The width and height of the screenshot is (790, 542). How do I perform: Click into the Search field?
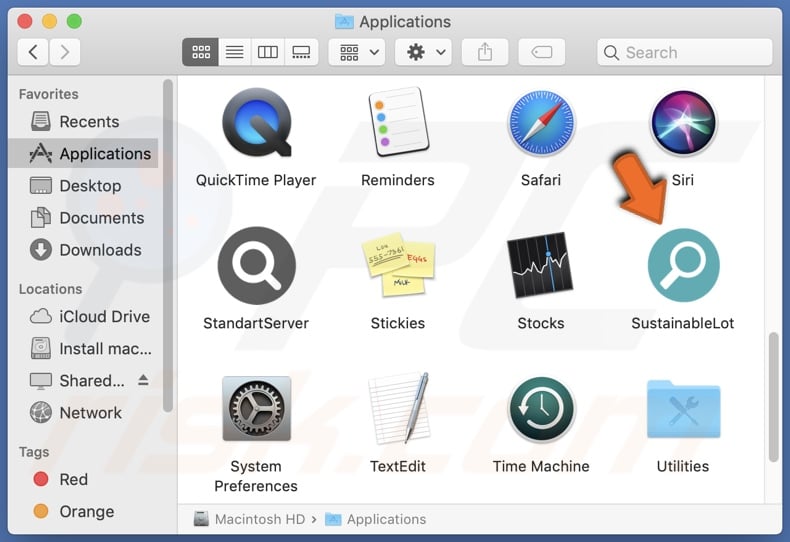[x=684, y=52]
